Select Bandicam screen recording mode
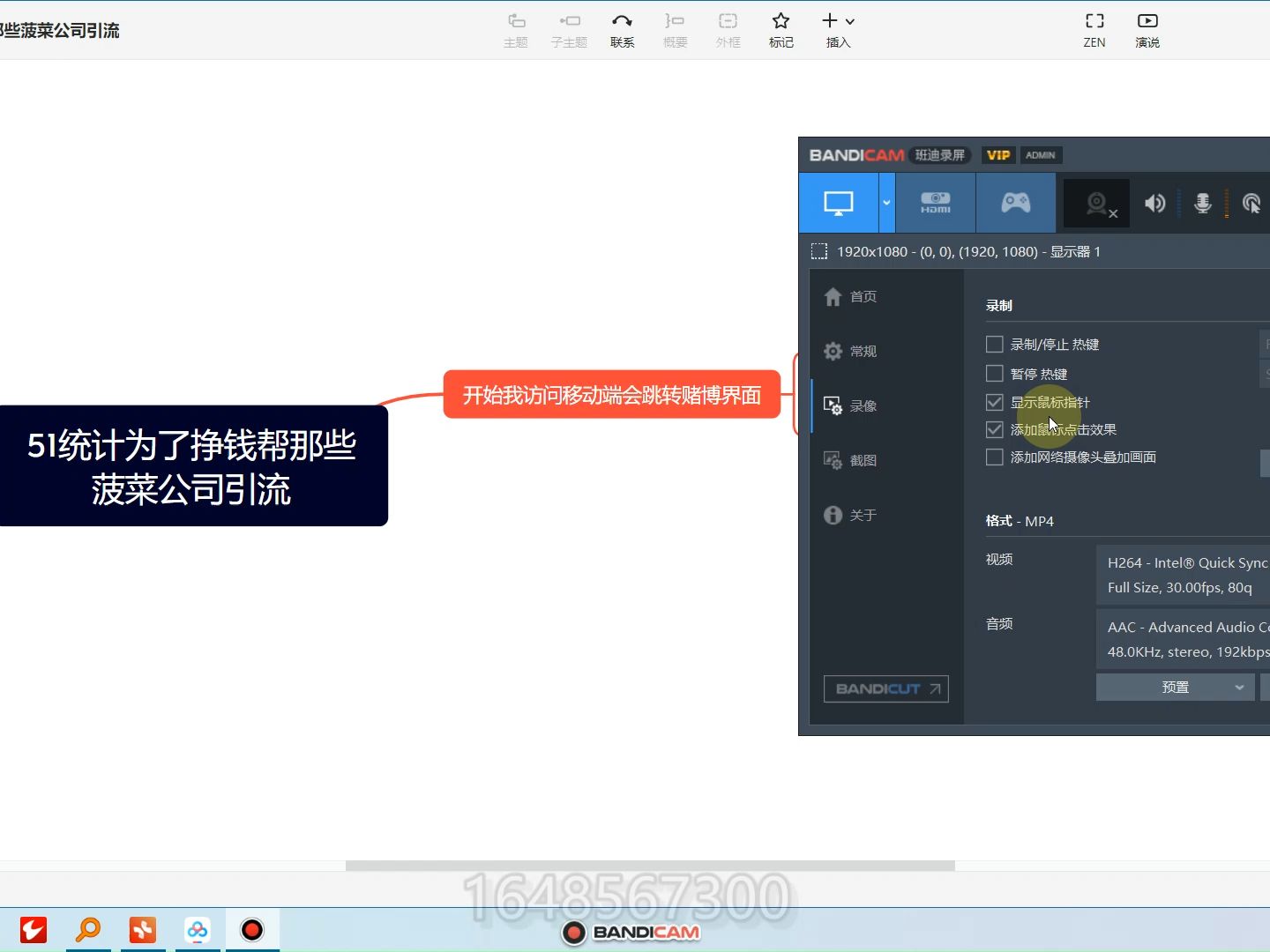The image size is (1270, 952). (x=839, y=203)
